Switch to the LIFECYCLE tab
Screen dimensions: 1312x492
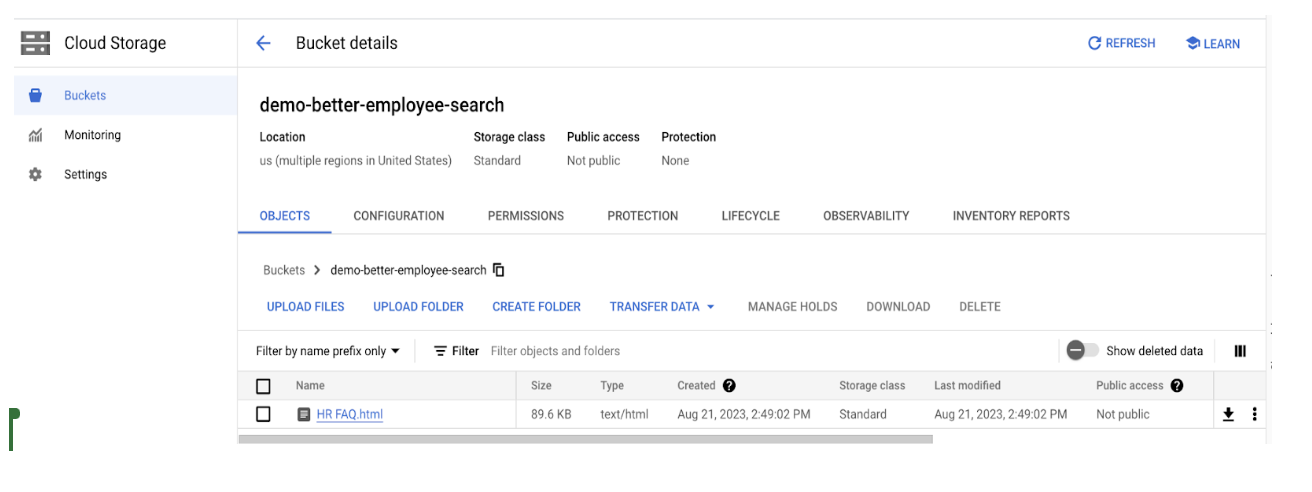tap(751, 215)
